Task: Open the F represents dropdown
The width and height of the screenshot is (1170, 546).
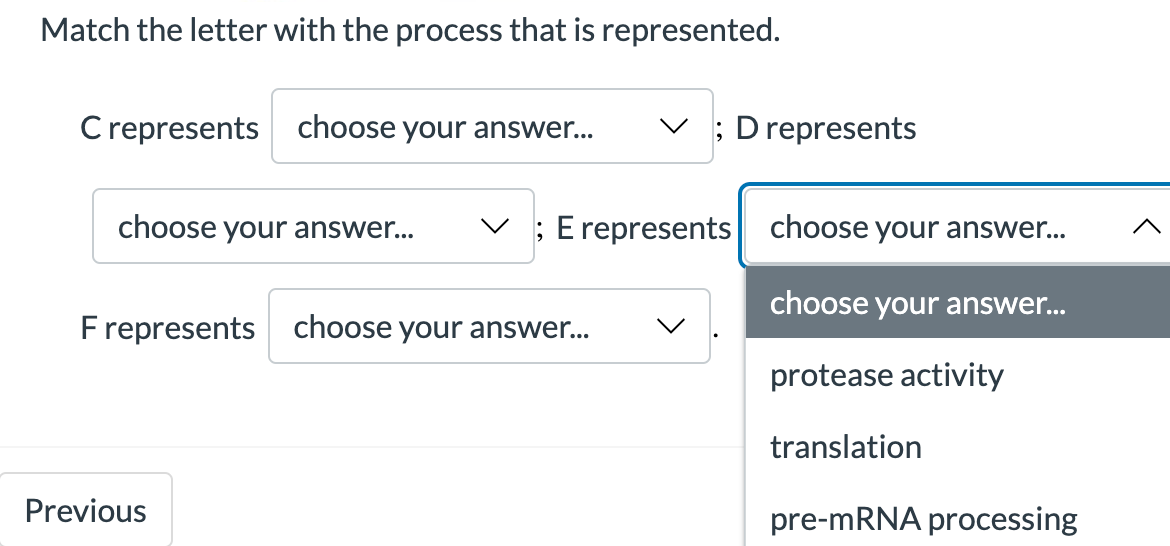Action: 488,327
